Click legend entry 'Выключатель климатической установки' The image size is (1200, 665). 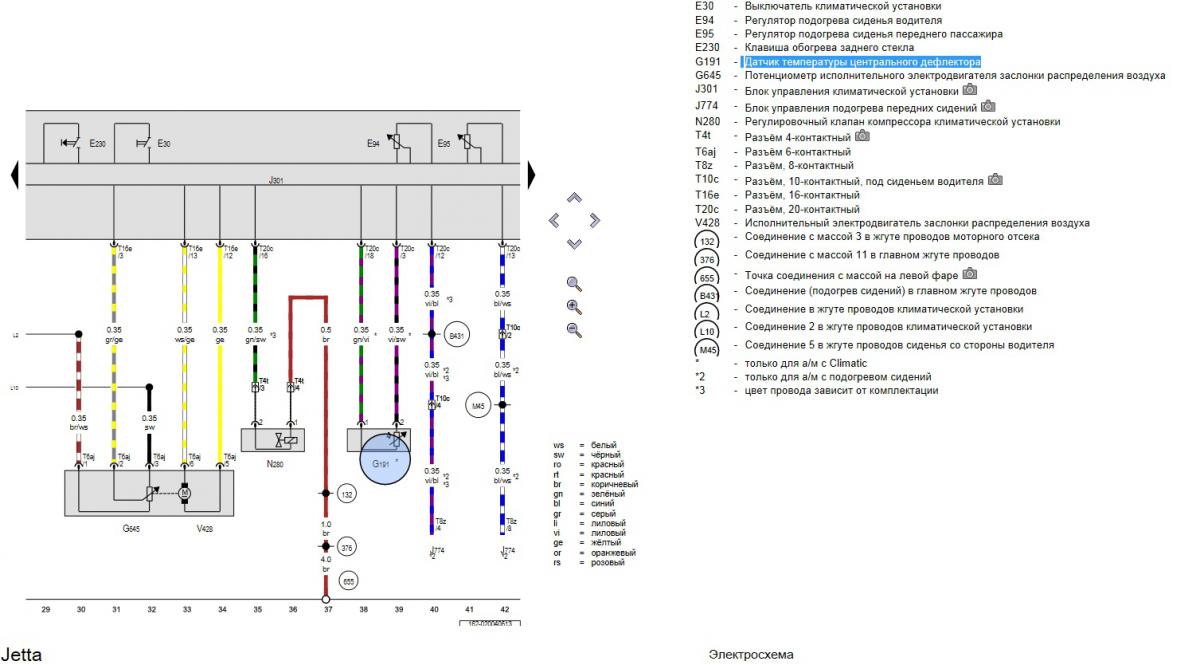coord(842,6)
